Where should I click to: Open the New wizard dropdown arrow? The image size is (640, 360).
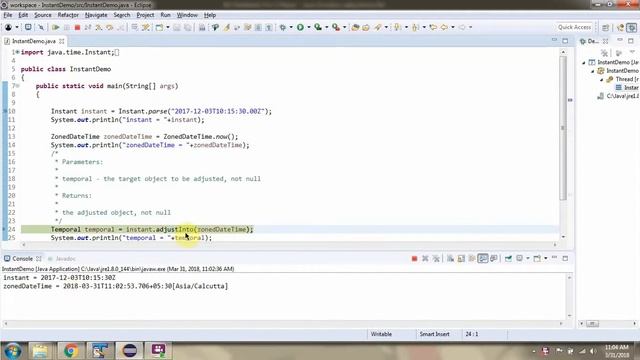point(168,27)
